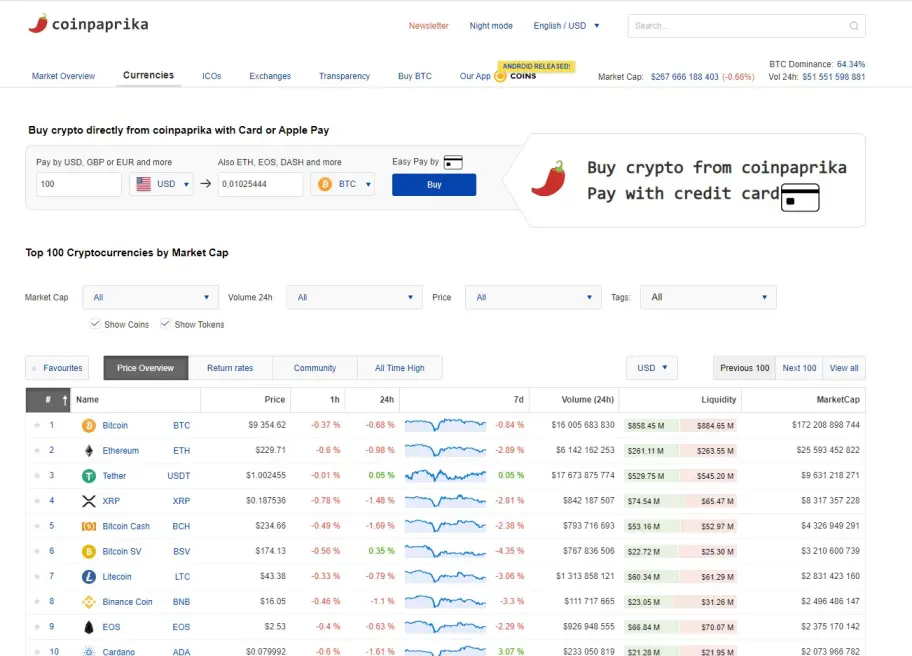Open the Market Cap filter dropdown
This screenshot has width=912, height=656.
tap(151, 297)
